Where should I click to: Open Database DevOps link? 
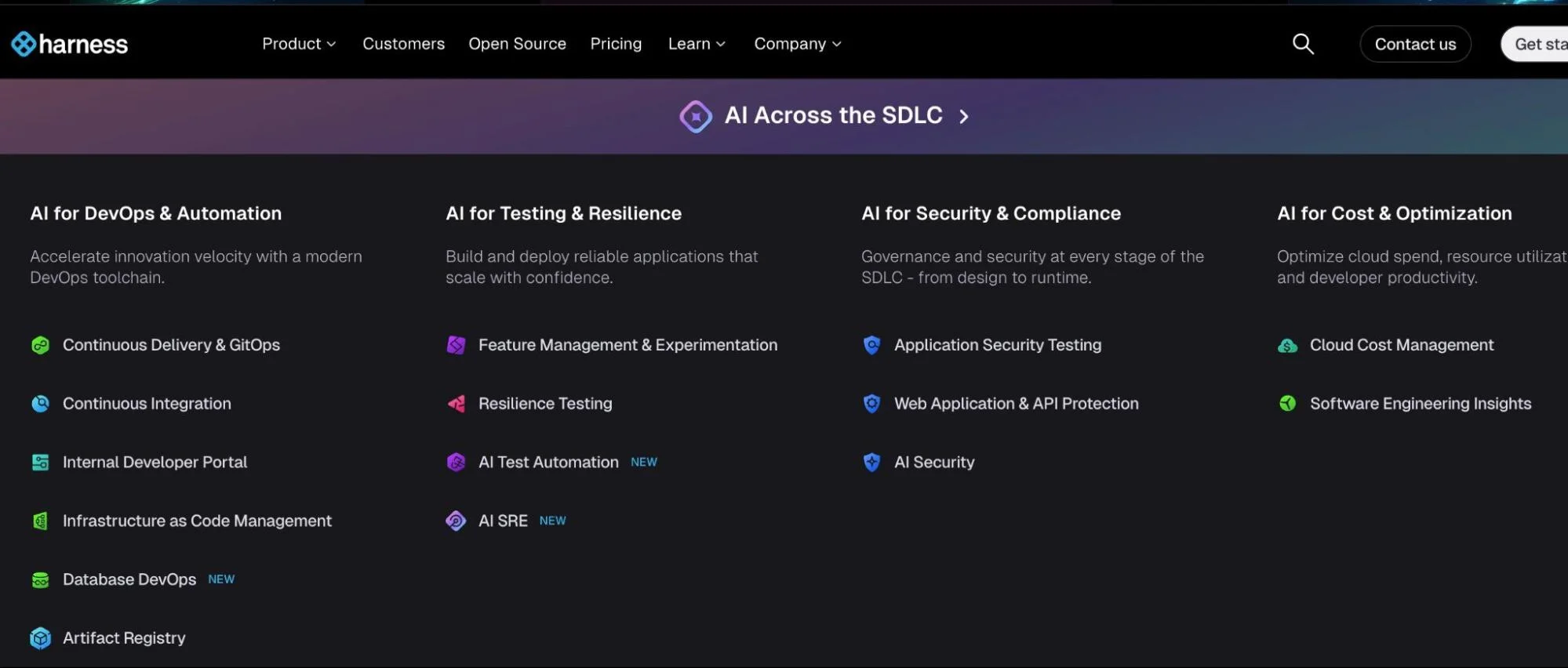tap(129, 579)
